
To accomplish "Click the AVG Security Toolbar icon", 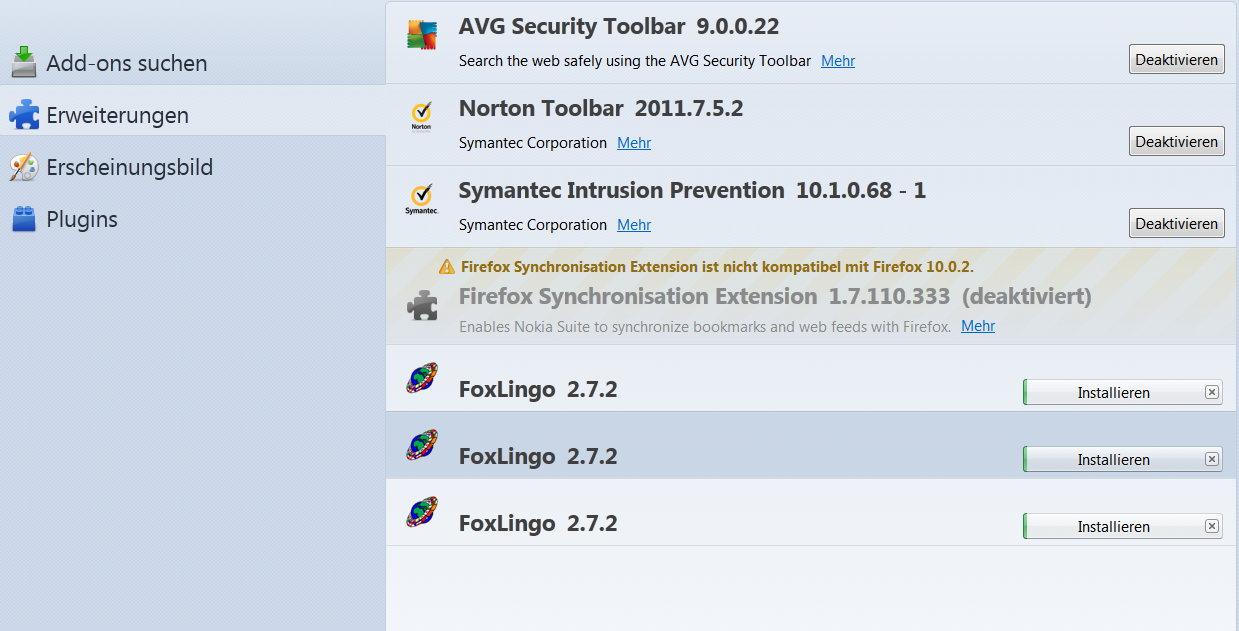I will point(422,35).
